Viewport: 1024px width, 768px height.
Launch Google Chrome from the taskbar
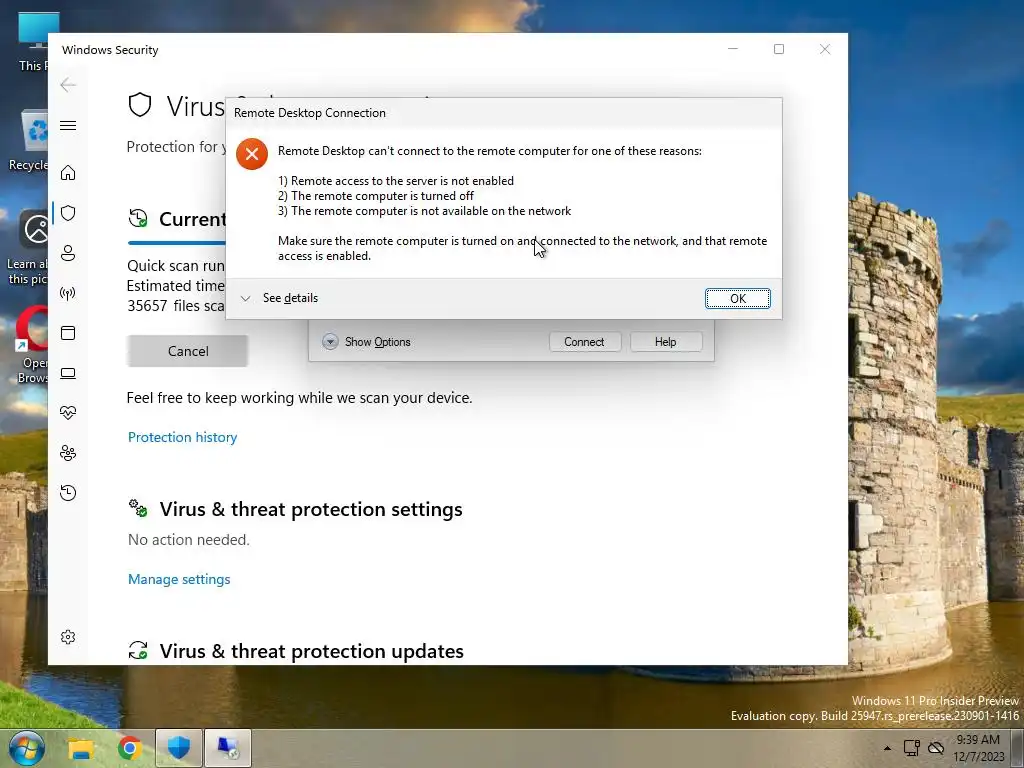(x=130, y=748)
